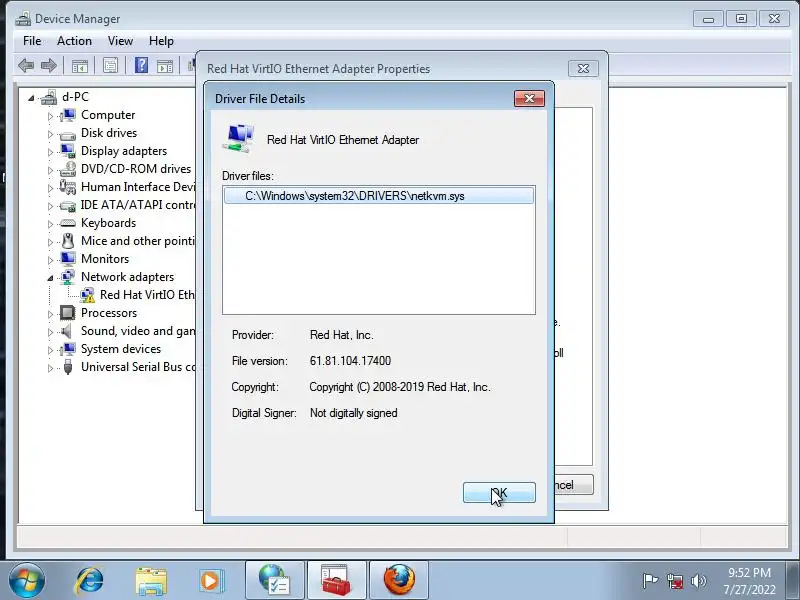Expand the Keyboards node arrow
Screen dimensions: 800x600
[50, 224]
